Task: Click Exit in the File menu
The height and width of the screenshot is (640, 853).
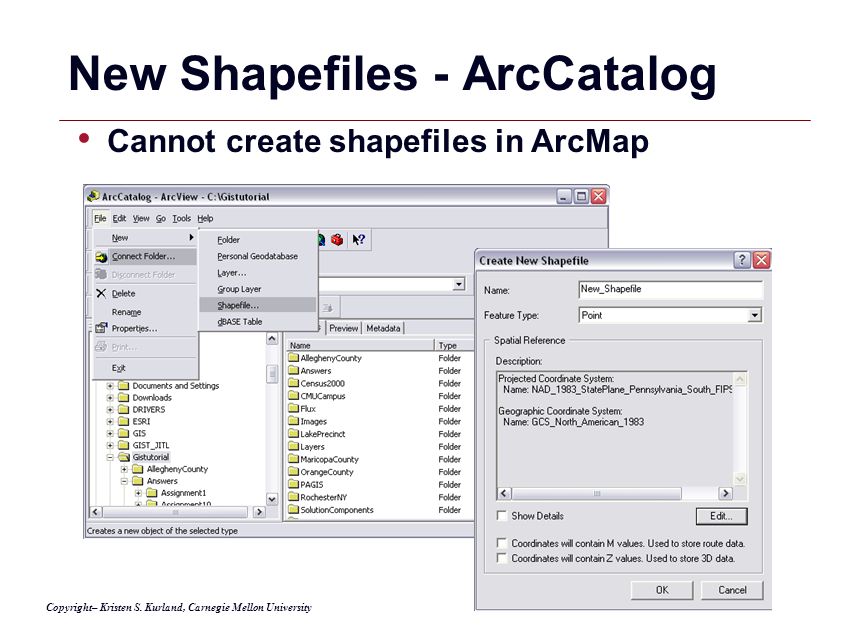Action: click(x=145, y=368)
